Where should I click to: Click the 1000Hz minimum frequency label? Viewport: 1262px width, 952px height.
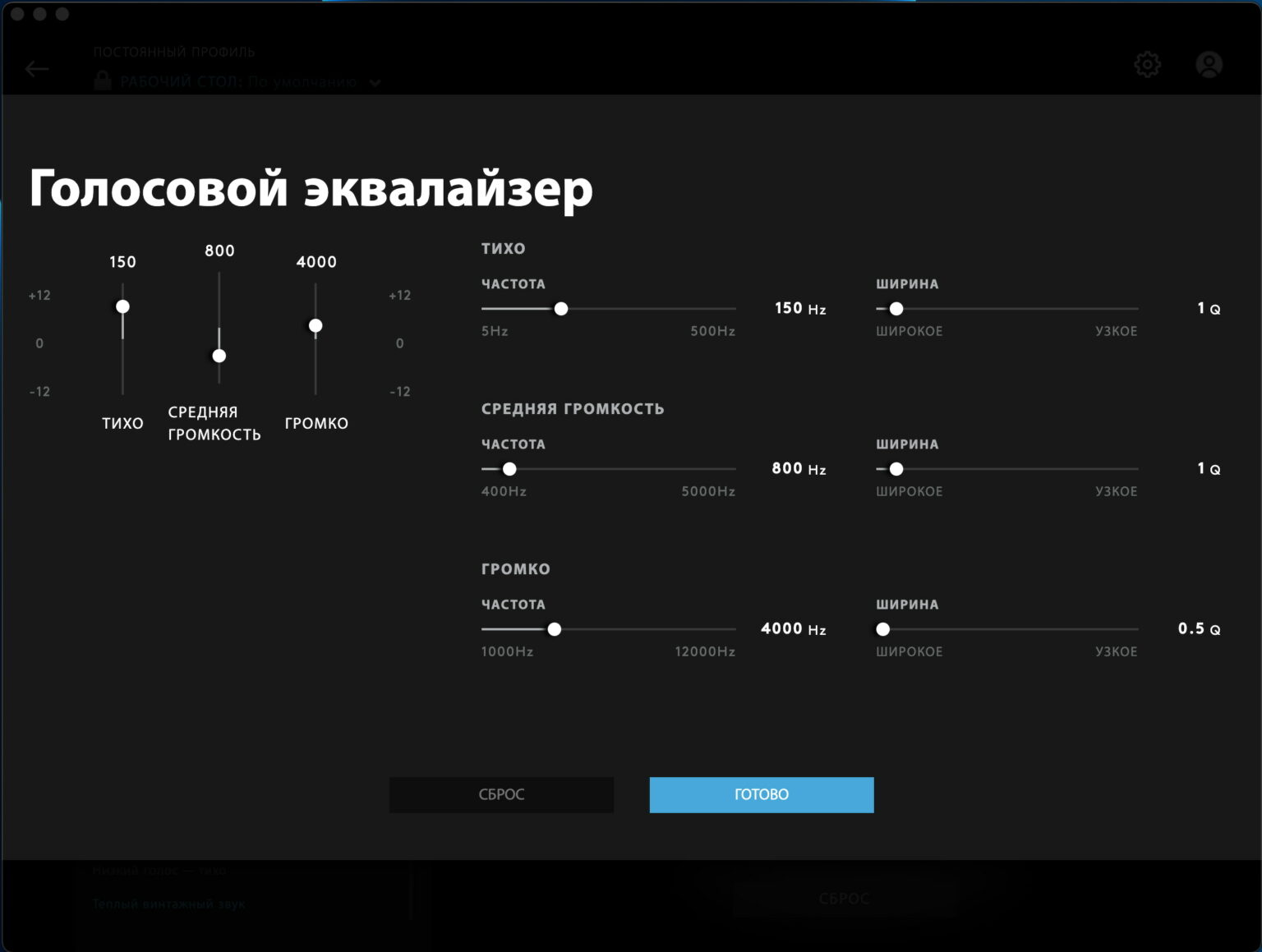(x=507, y=651)
